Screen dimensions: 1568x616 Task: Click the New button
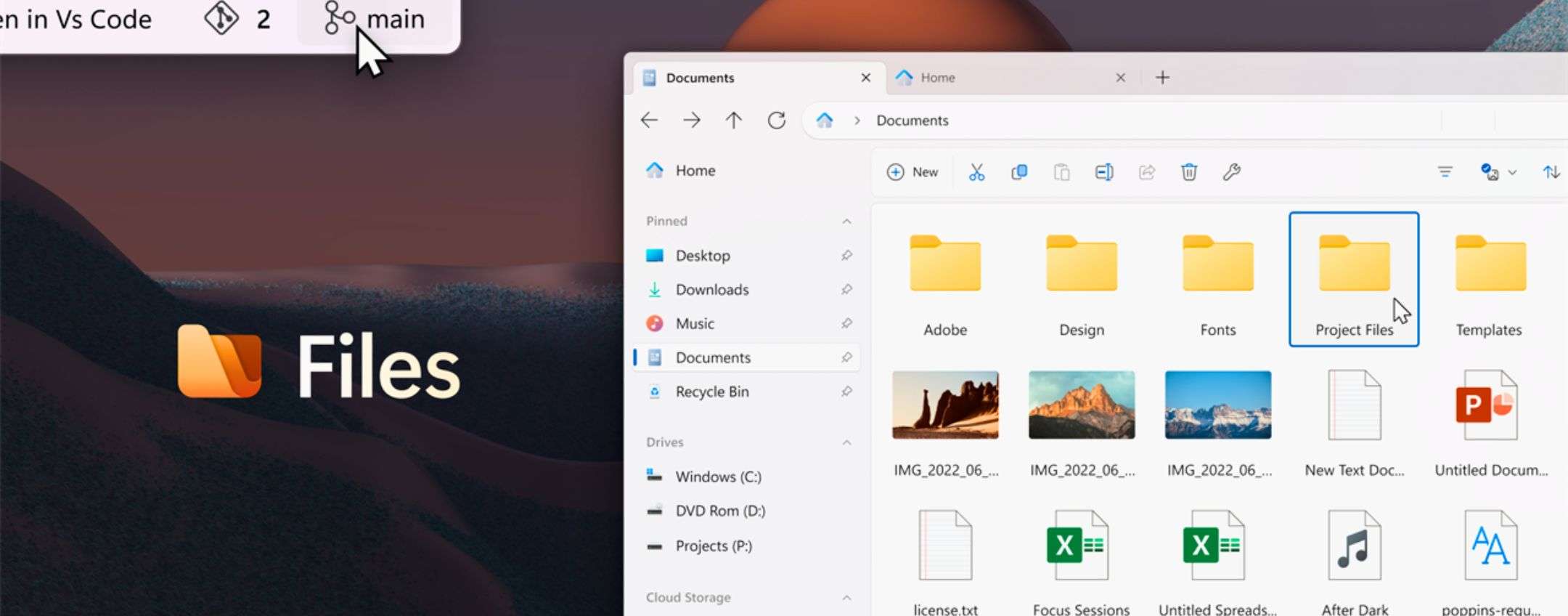click(912, 172)
